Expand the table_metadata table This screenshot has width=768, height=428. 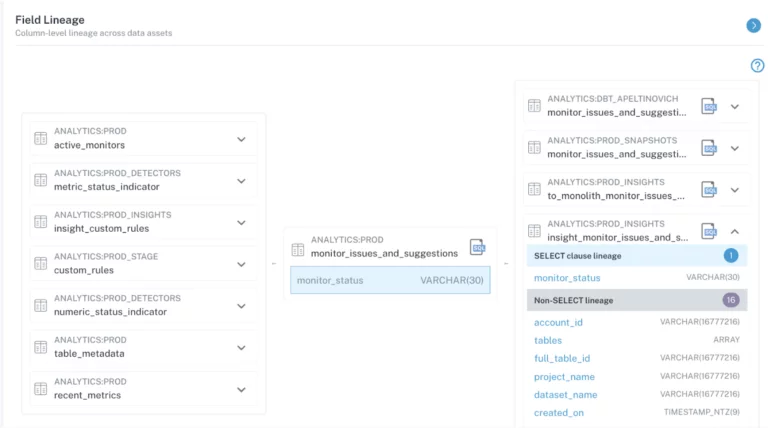coord(241,348)
